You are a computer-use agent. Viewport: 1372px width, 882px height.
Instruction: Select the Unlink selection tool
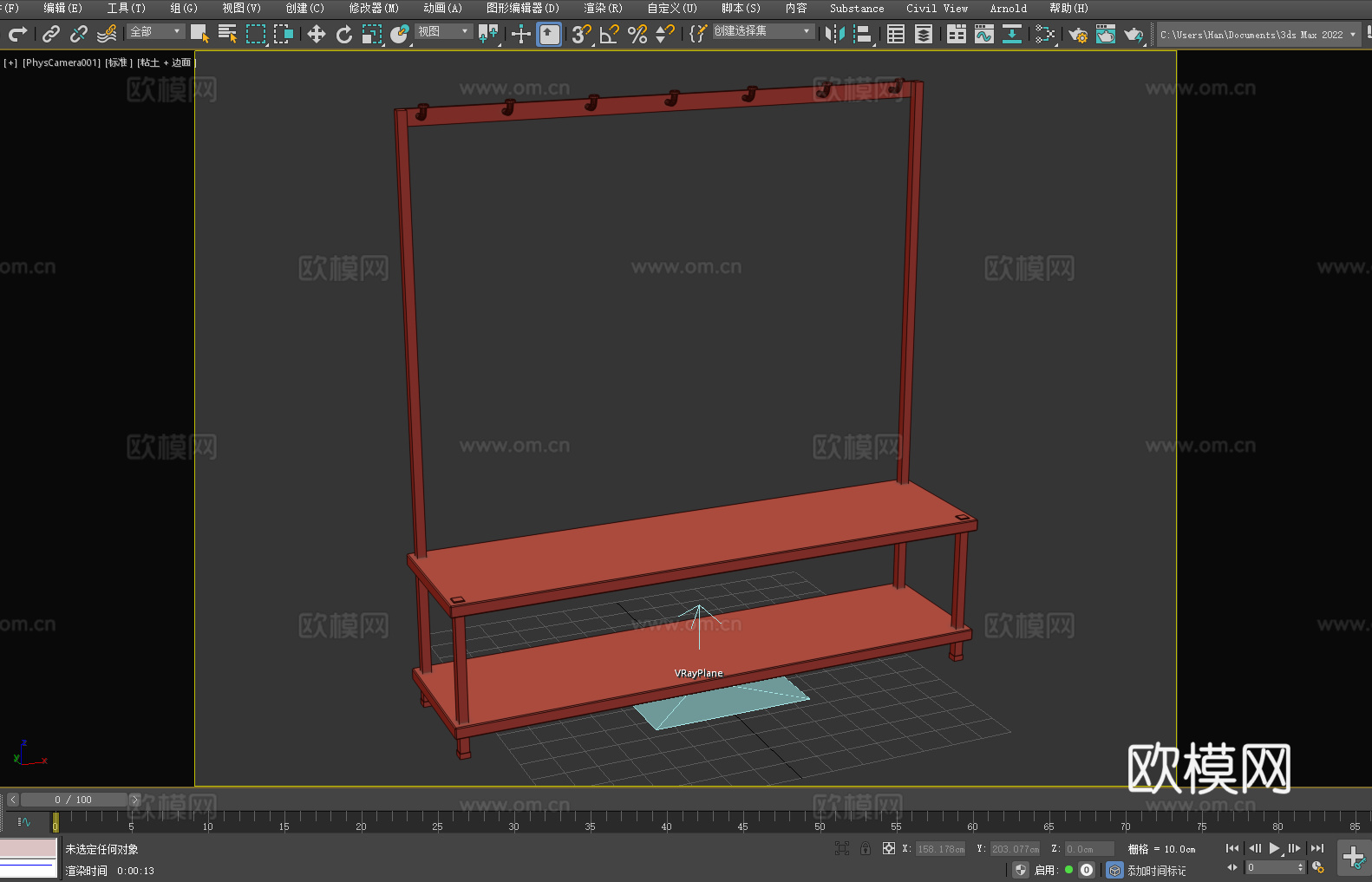(79, 34)
